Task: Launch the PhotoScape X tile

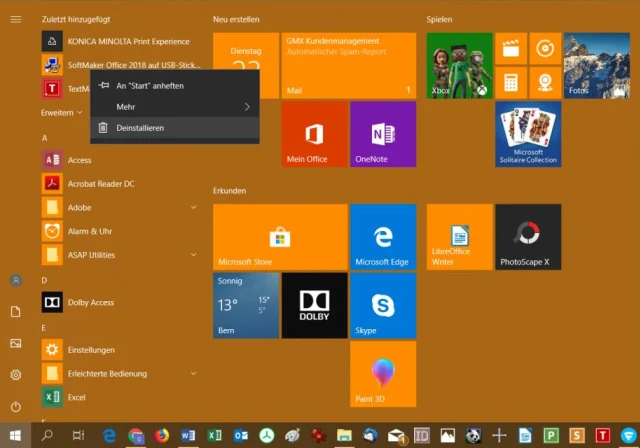Action: click(x=528, y=237)
